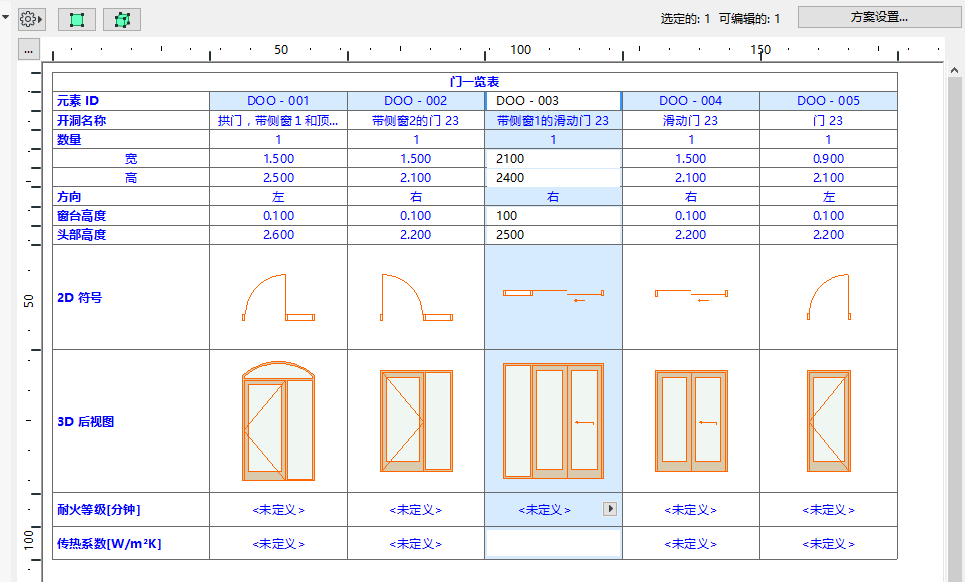This screenshot has width=965, height=582.
Task: Open the settings gear icon on the toolbar
Action: click(27, 18)
